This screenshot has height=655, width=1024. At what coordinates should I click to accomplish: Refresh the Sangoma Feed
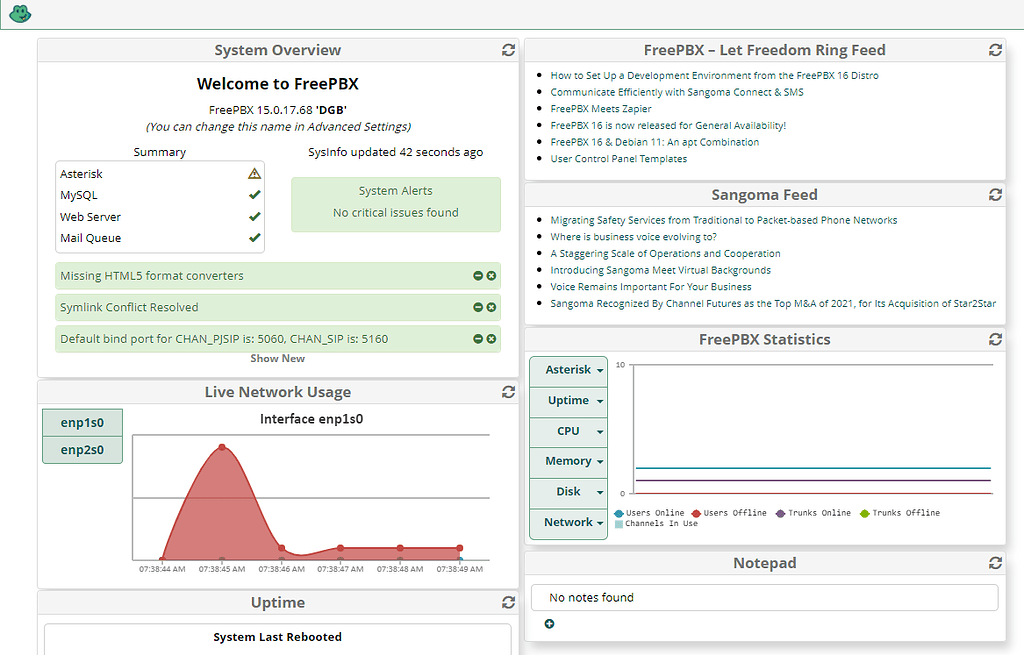[995, 195]
